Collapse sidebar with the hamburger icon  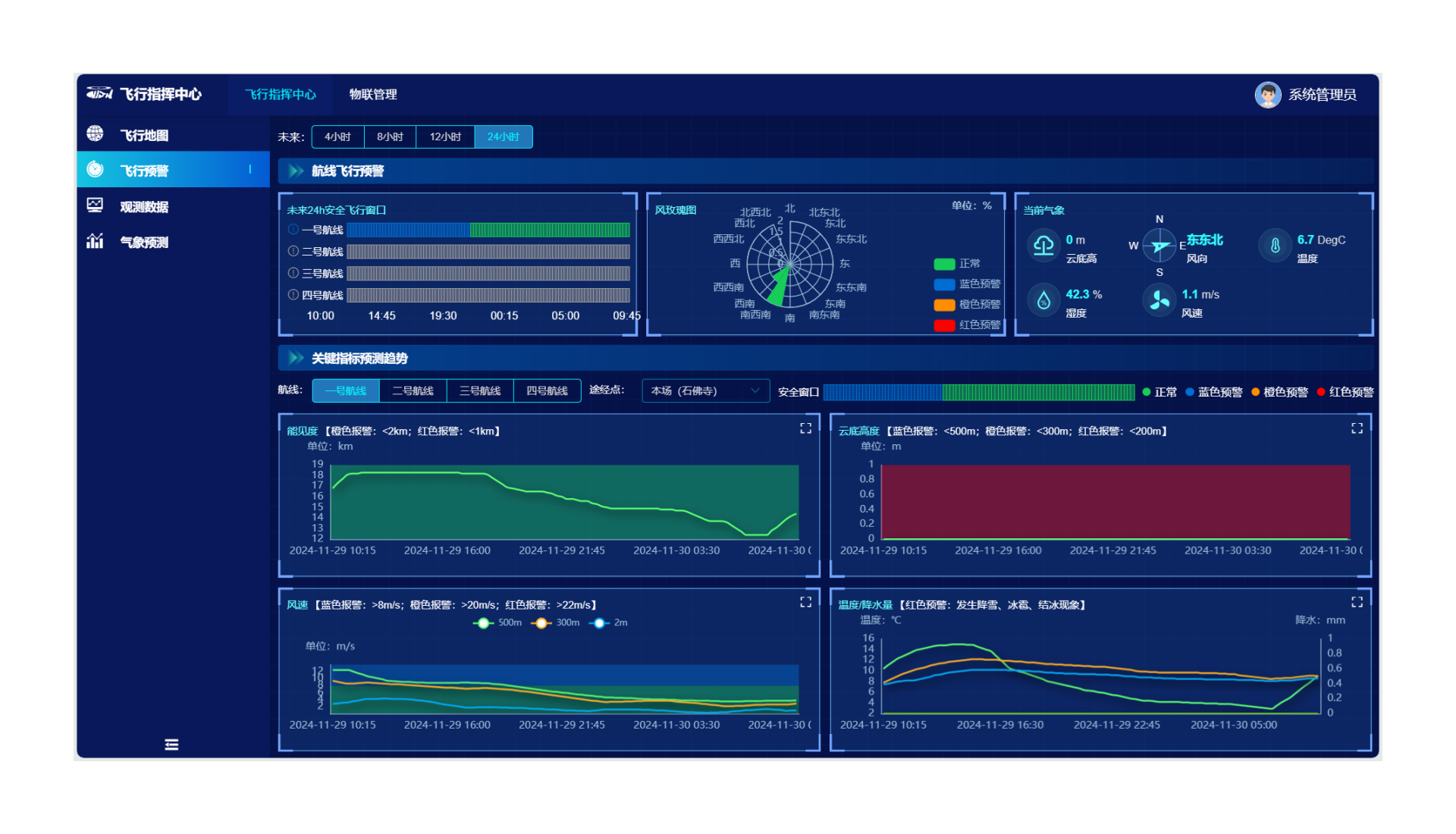171,745
